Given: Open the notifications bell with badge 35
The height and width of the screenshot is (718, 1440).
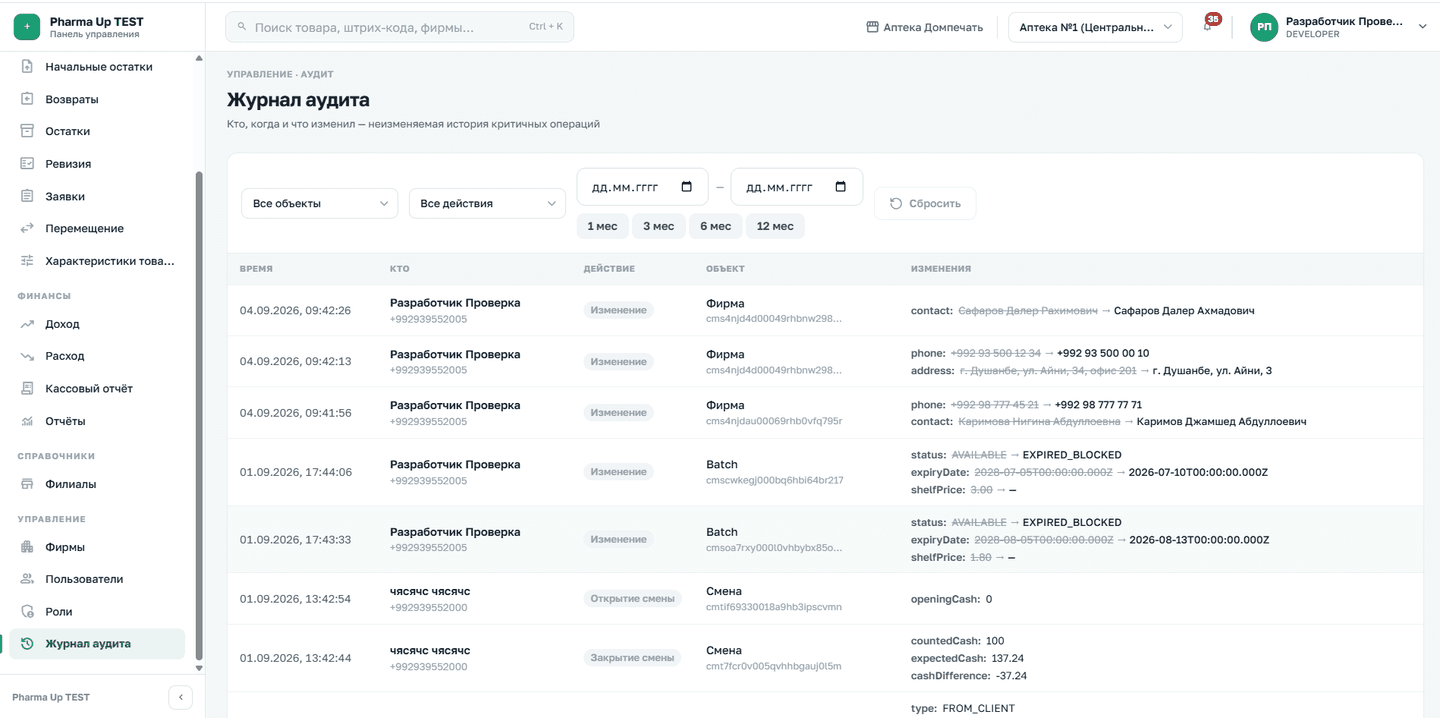Looking at the screenshot, I should pos(1209,25).
